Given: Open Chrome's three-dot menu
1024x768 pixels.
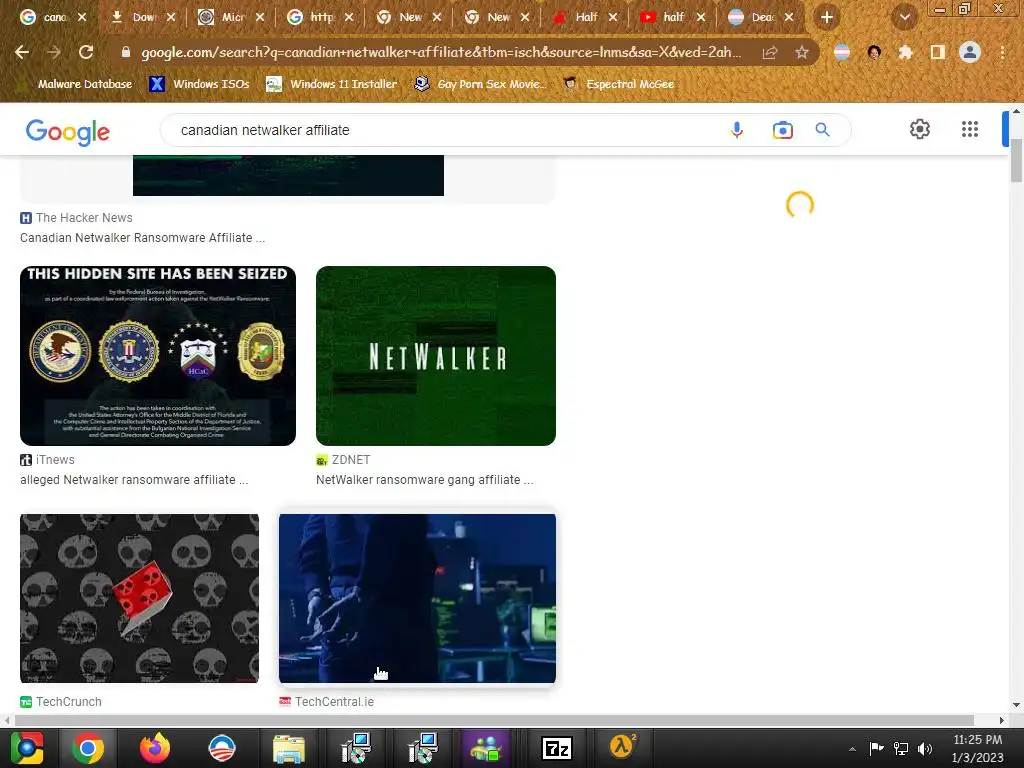Looking at the screenshot, I should (1002, 52).
